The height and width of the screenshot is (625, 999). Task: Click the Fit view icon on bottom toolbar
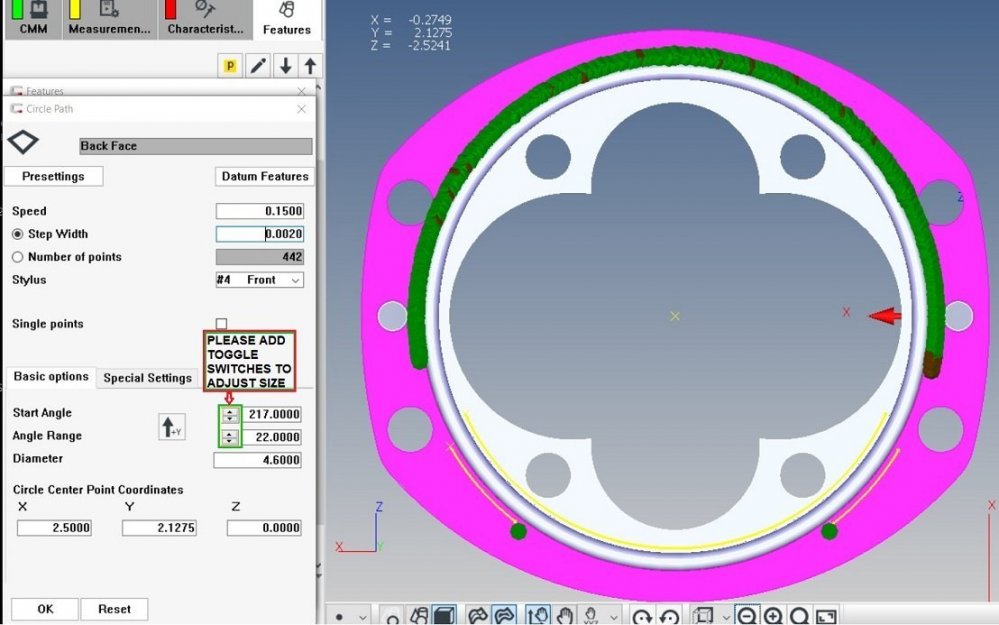pyautogui.click(x=824, y=614)
